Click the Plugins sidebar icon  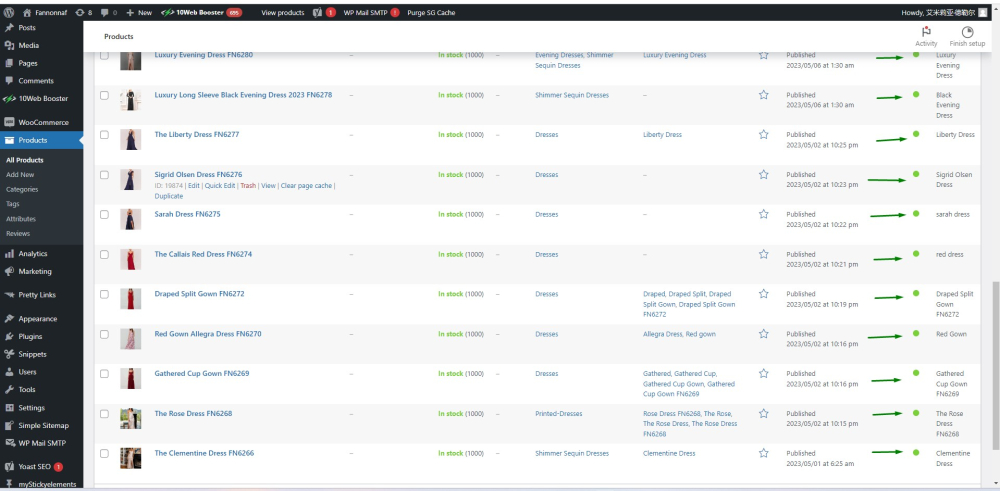pos(9,337)
